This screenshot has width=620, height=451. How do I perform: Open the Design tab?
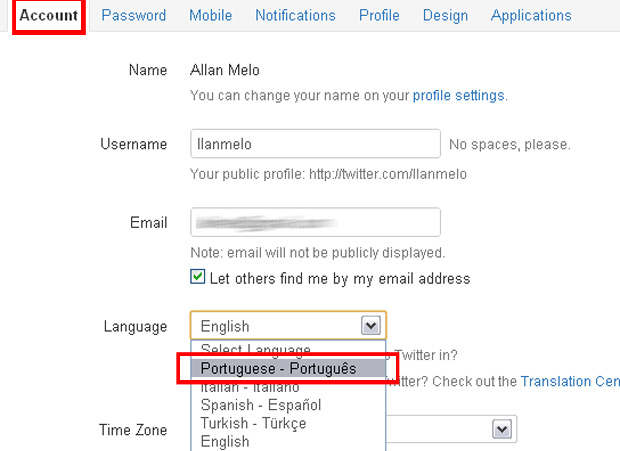(x=445, y=16)
